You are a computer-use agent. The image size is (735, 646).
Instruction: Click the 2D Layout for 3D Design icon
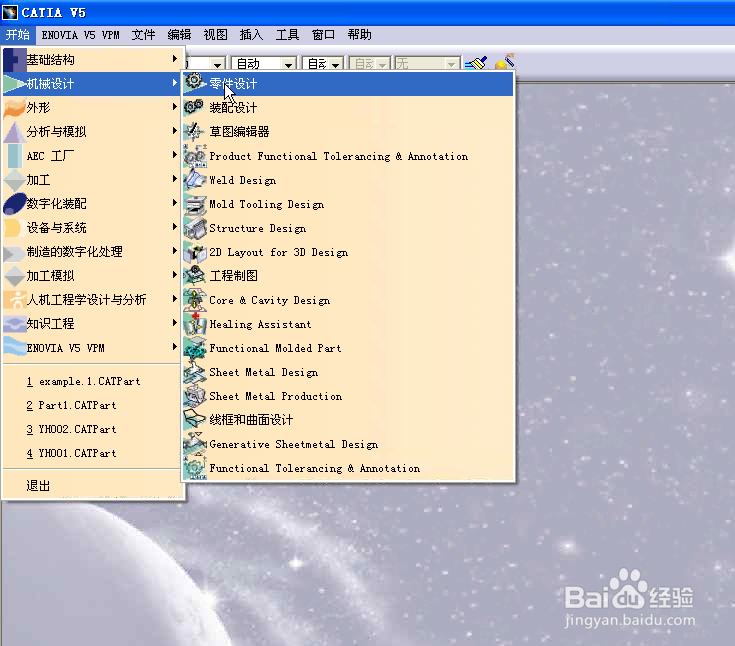(194, 252)
